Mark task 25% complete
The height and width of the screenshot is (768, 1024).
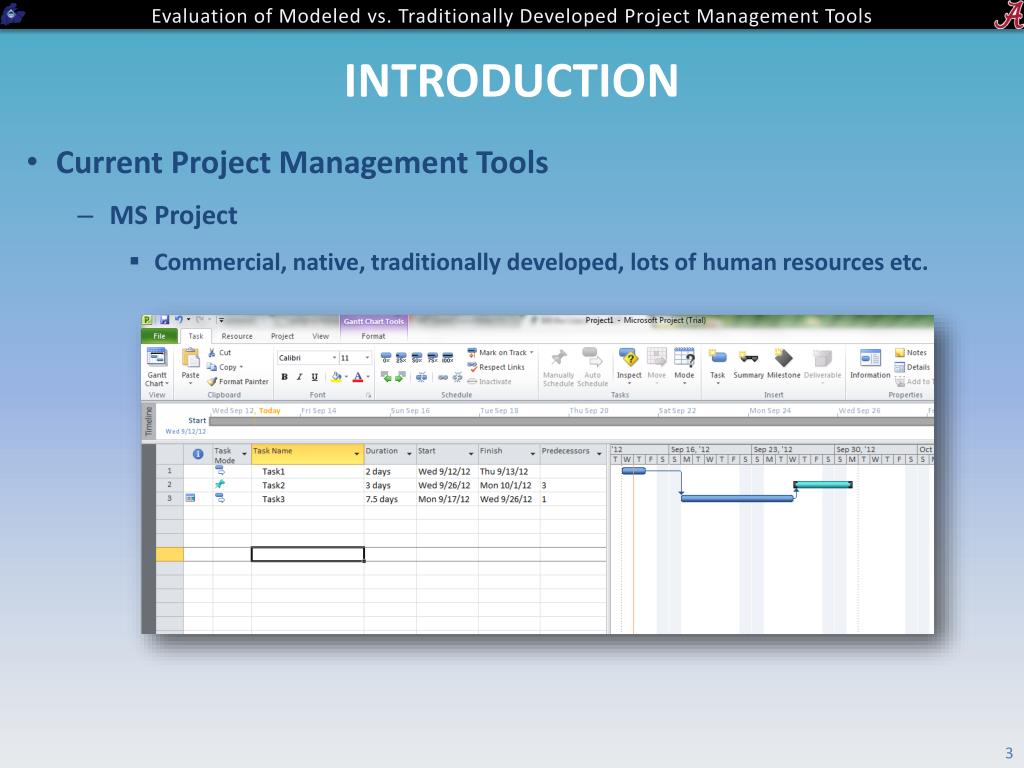pos(401,358)
